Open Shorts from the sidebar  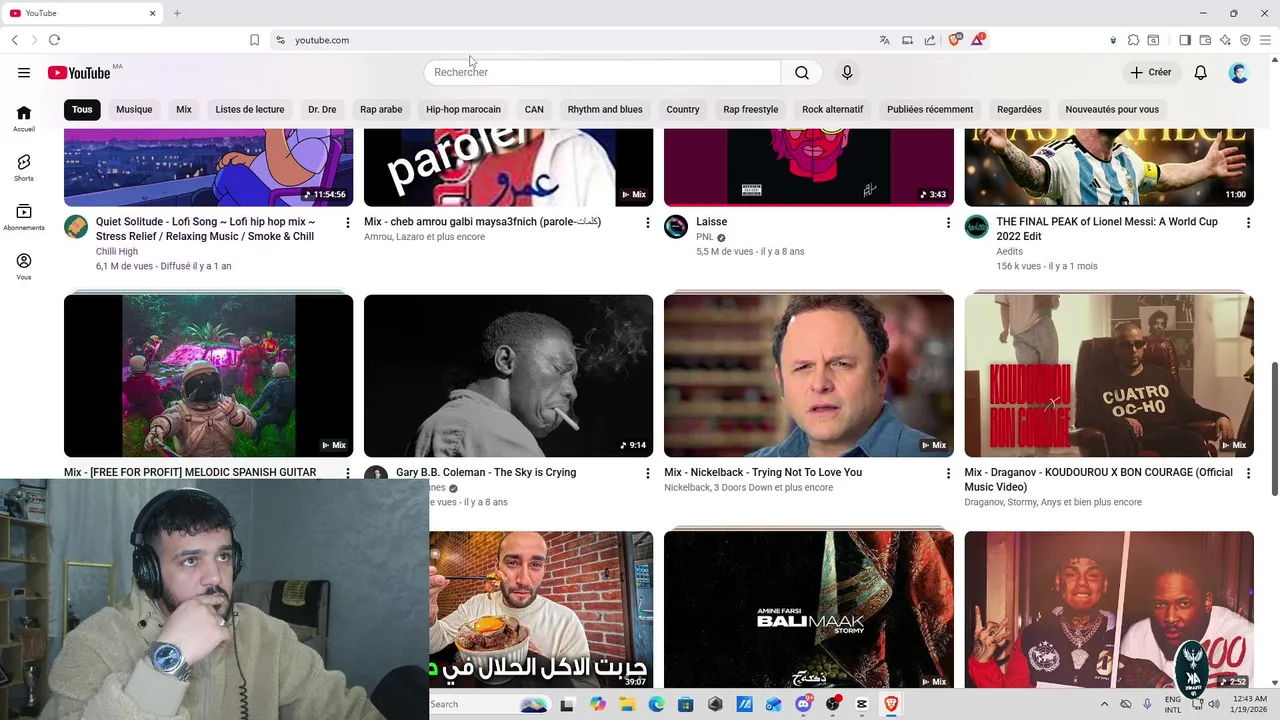(x=24, y=168)
